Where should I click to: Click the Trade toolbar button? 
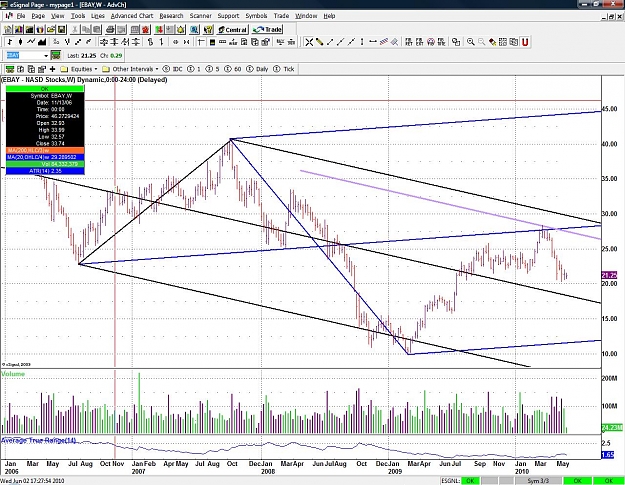tap(267, 29)
